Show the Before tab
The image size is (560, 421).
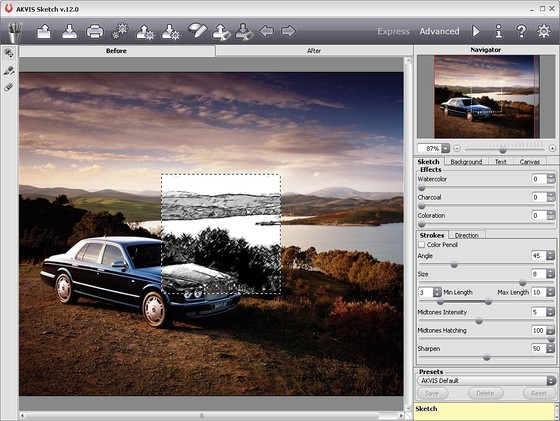click(x=117, y=51)
